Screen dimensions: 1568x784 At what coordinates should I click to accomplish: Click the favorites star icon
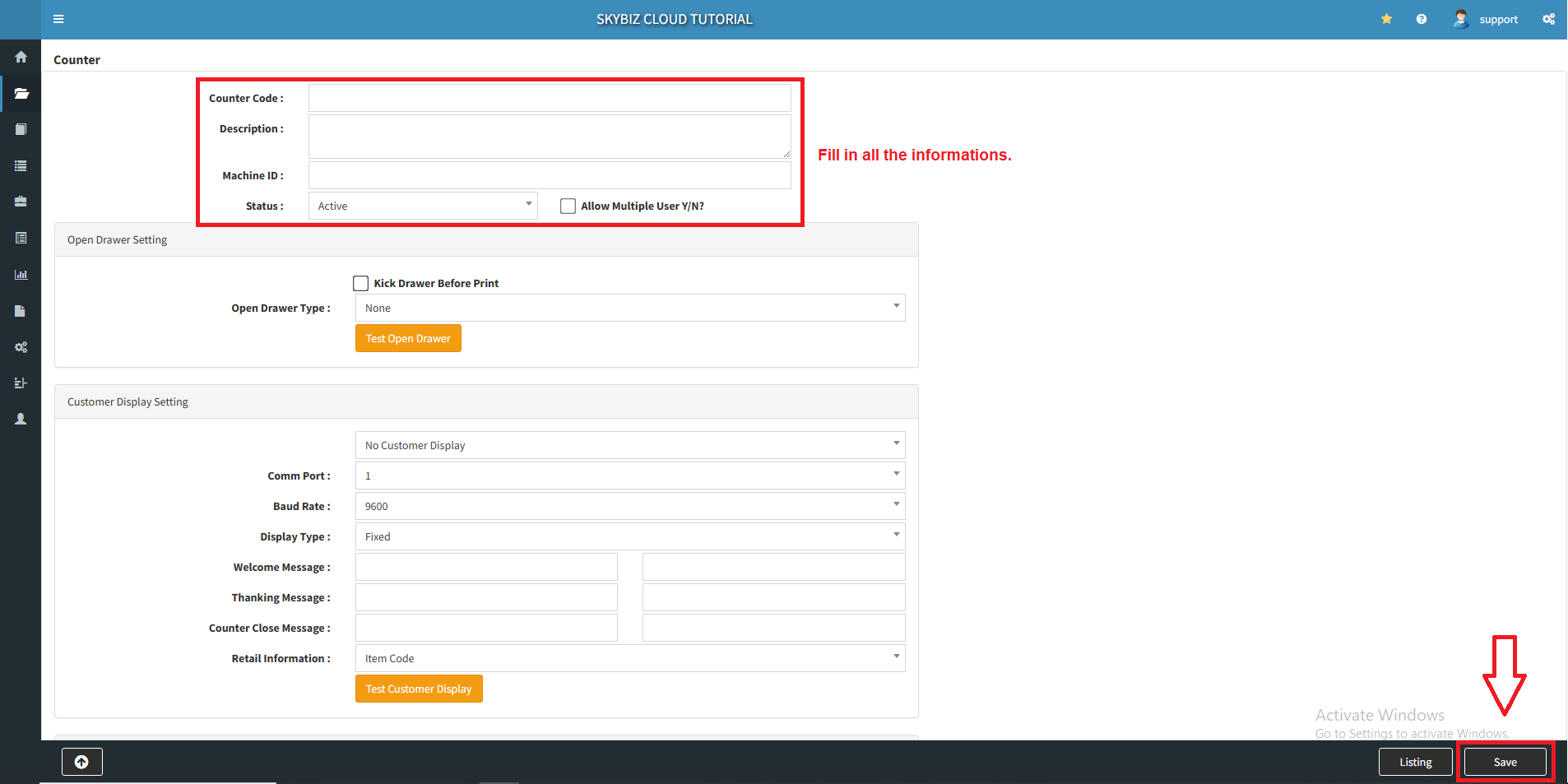pos(1386,19)
